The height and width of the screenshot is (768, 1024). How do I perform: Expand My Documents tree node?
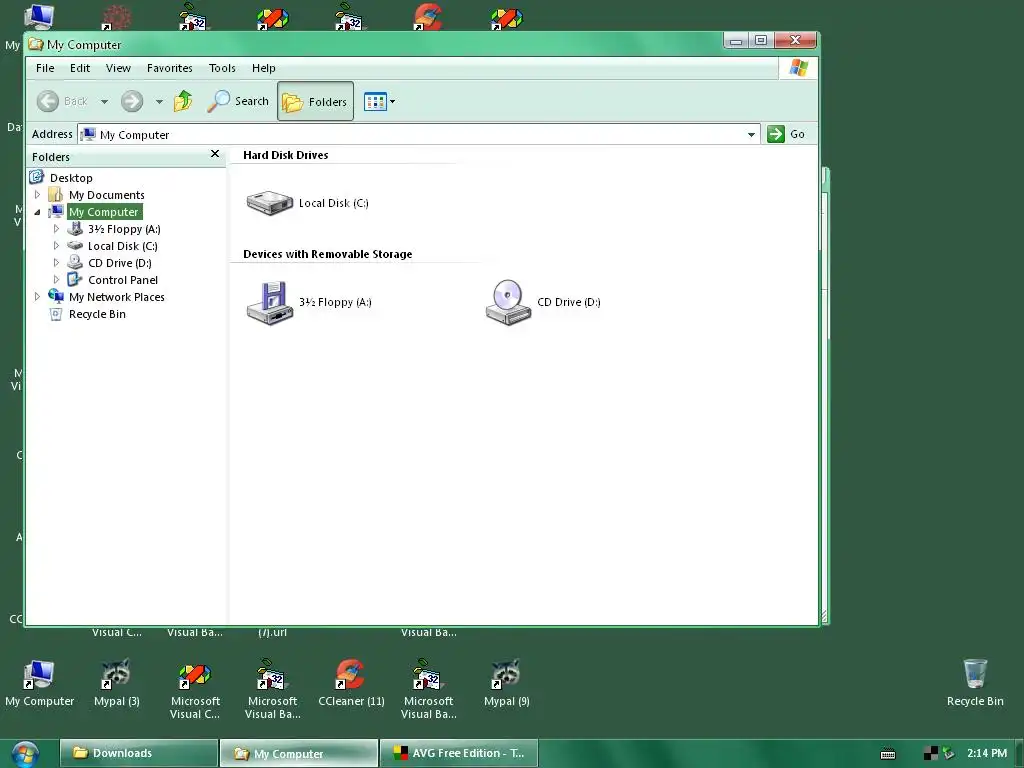37,195
